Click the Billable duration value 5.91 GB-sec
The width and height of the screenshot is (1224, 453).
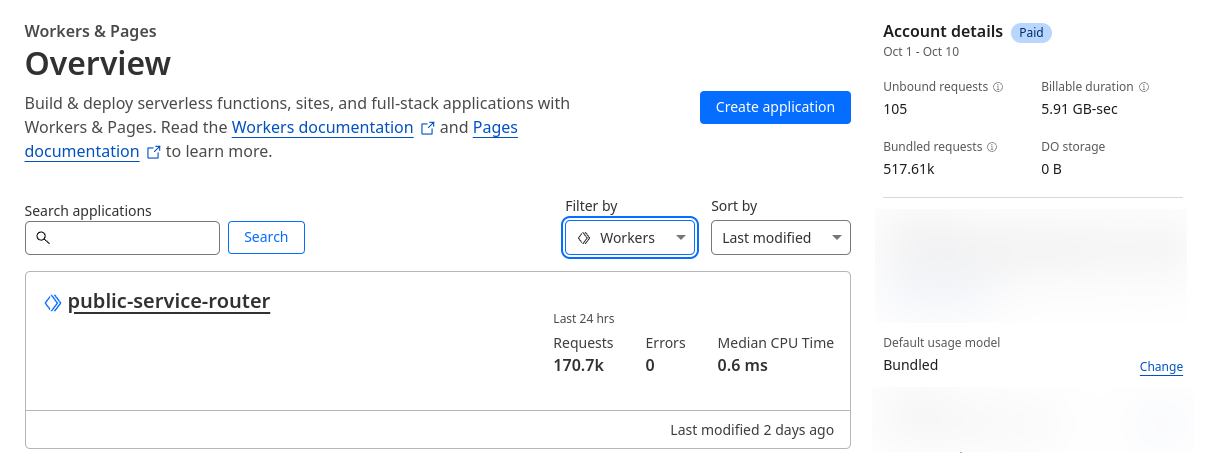coord(1079,108)
